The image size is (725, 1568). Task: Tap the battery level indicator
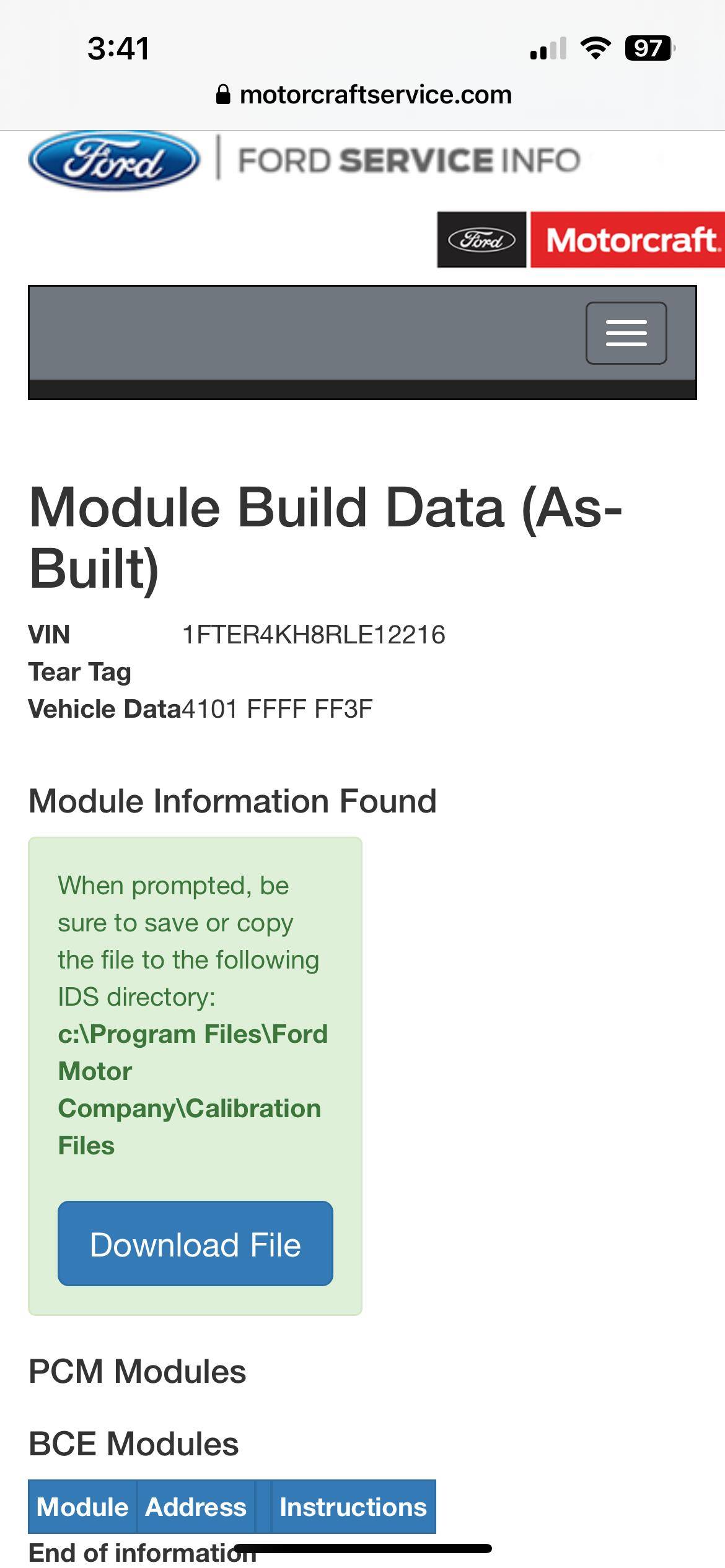point(649,48)
